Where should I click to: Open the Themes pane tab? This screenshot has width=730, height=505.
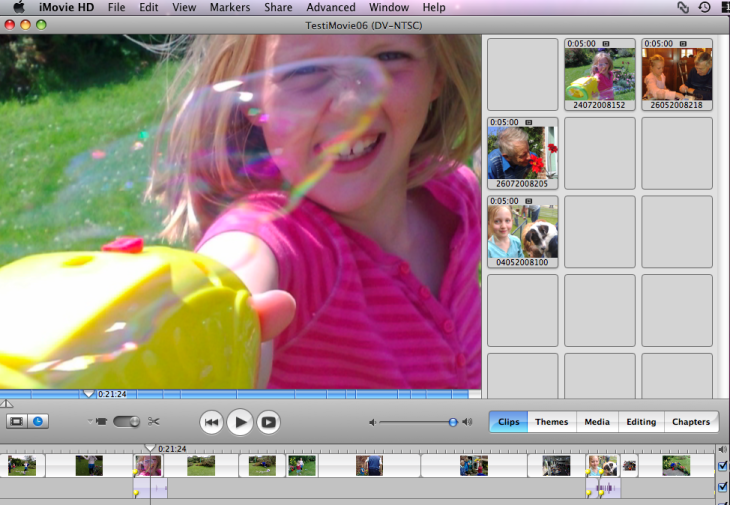click(x=552, y=422)
